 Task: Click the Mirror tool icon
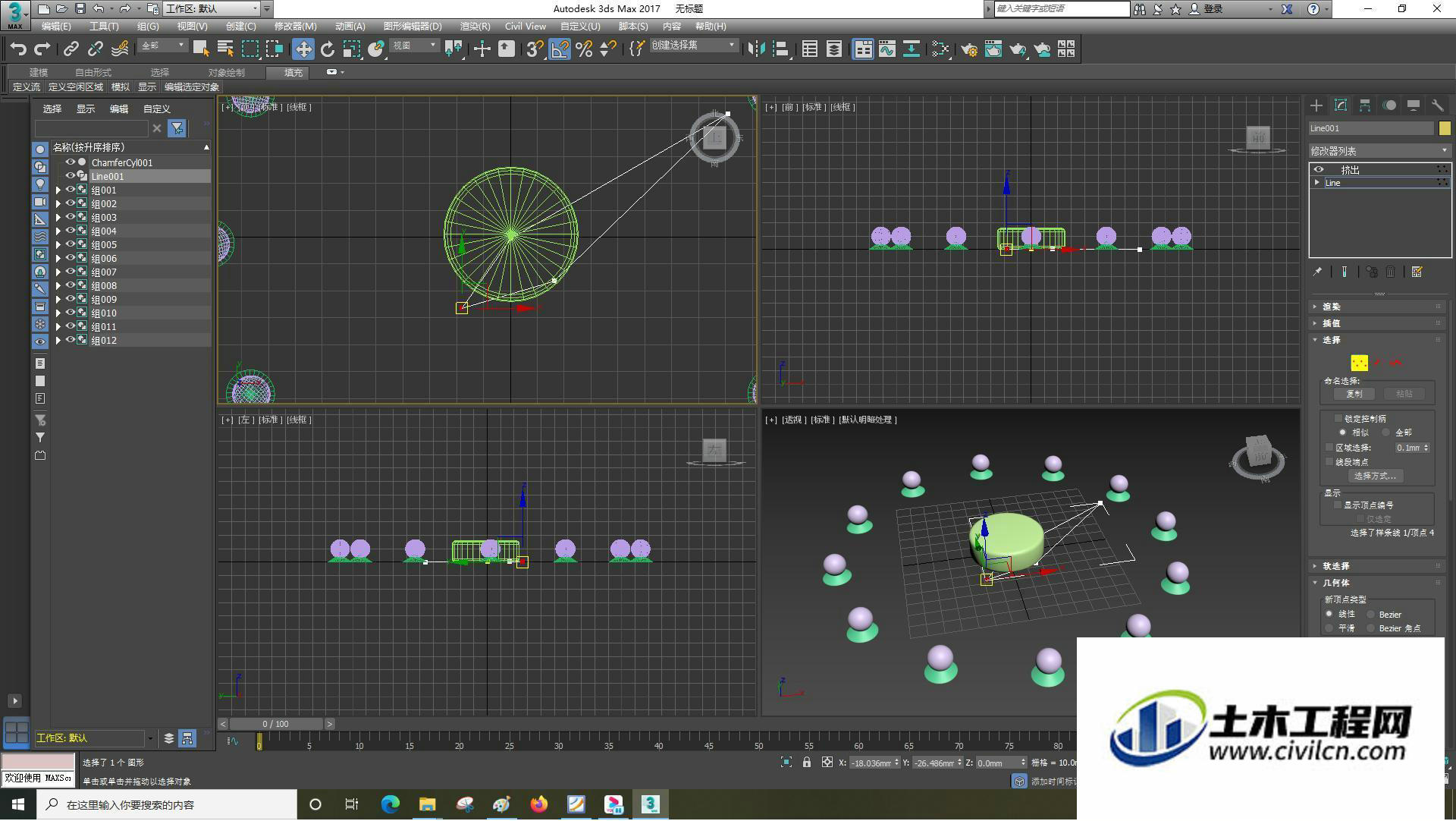[x=756, y=49]
